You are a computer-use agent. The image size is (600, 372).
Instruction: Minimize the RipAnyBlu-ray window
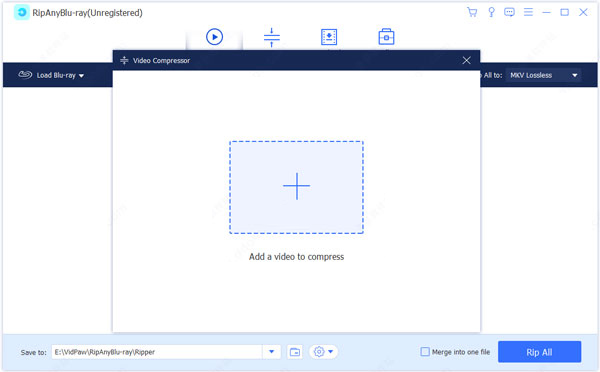coord(546,13)
